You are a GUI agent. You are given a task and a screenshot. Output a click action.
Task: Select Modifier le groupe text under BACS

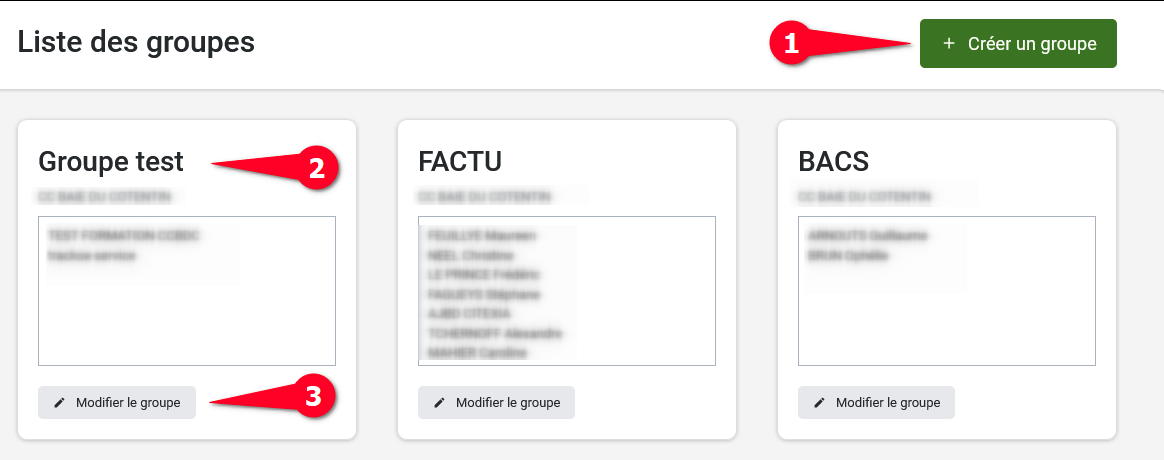(888, 403)
